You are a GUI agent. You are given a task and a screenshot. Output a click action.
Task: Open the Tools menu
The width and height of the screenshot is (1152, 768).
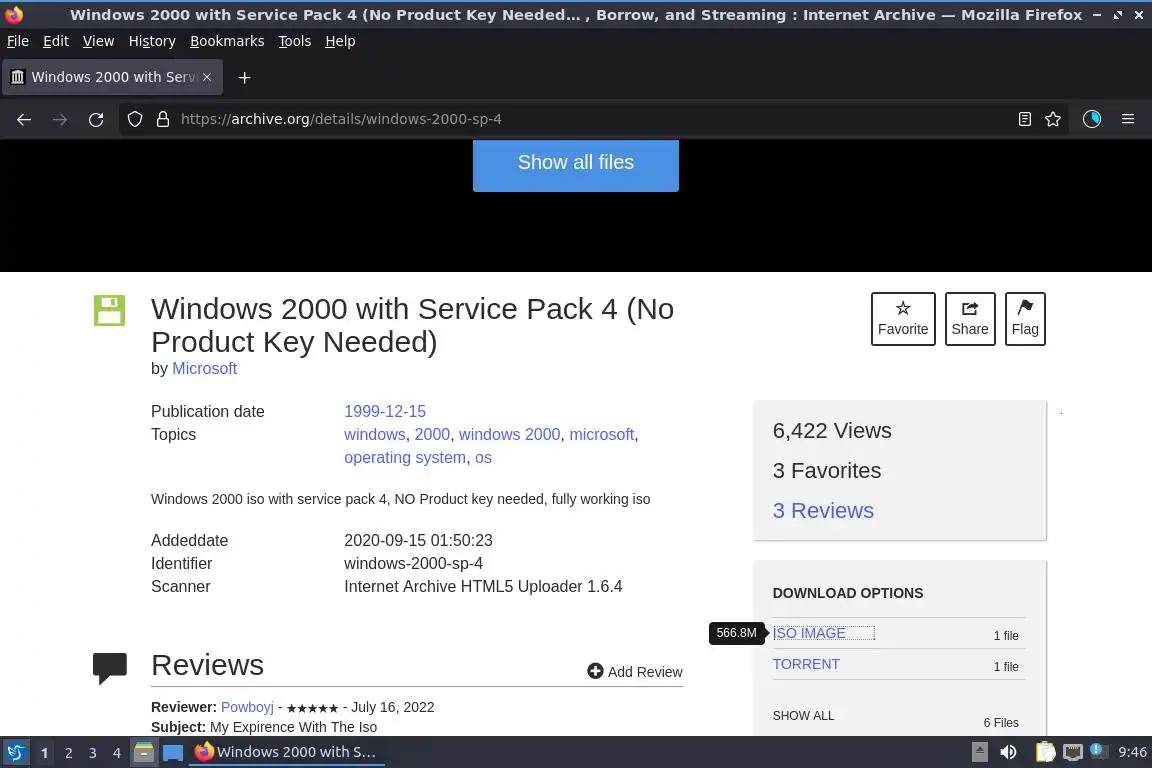[x=295, y=41]
